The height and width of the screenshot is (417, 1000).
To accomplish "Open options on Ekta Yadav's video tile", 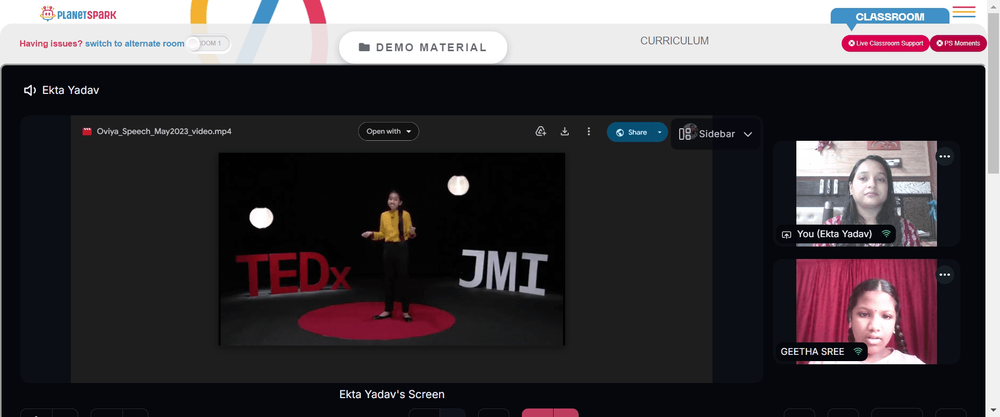I will pos(945,156).
